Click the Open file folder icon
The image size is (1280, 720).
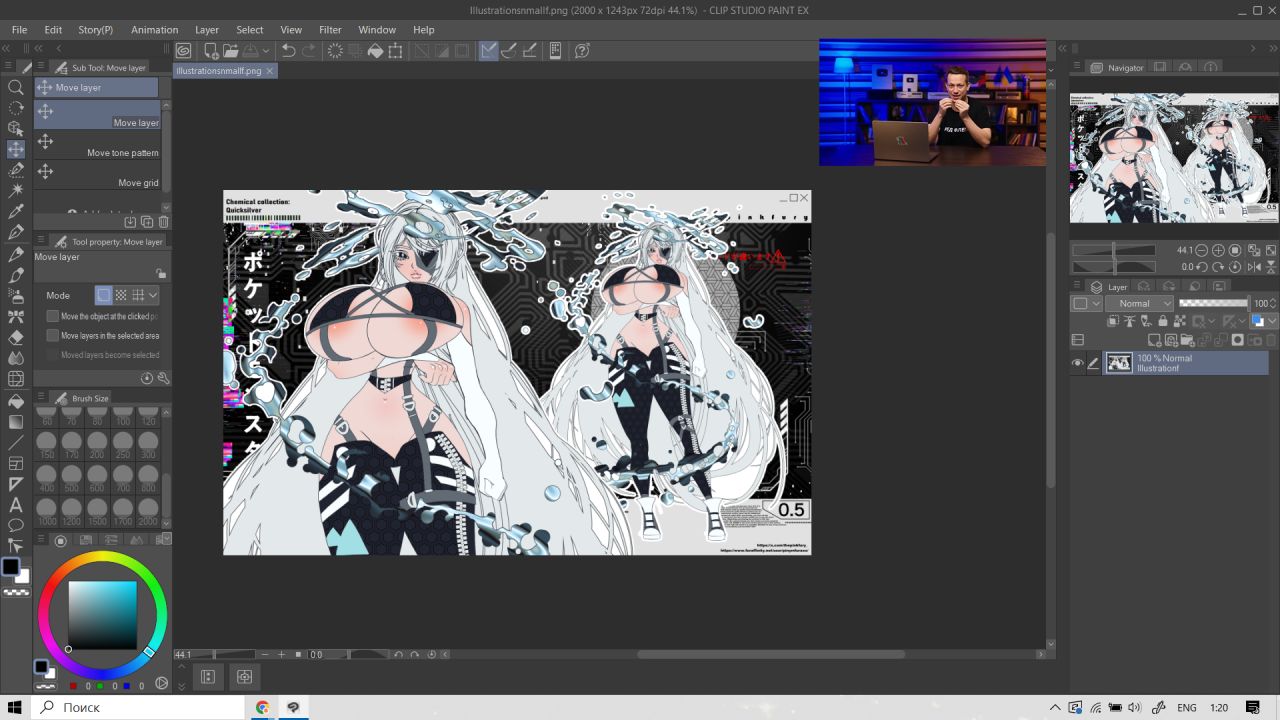230,51
